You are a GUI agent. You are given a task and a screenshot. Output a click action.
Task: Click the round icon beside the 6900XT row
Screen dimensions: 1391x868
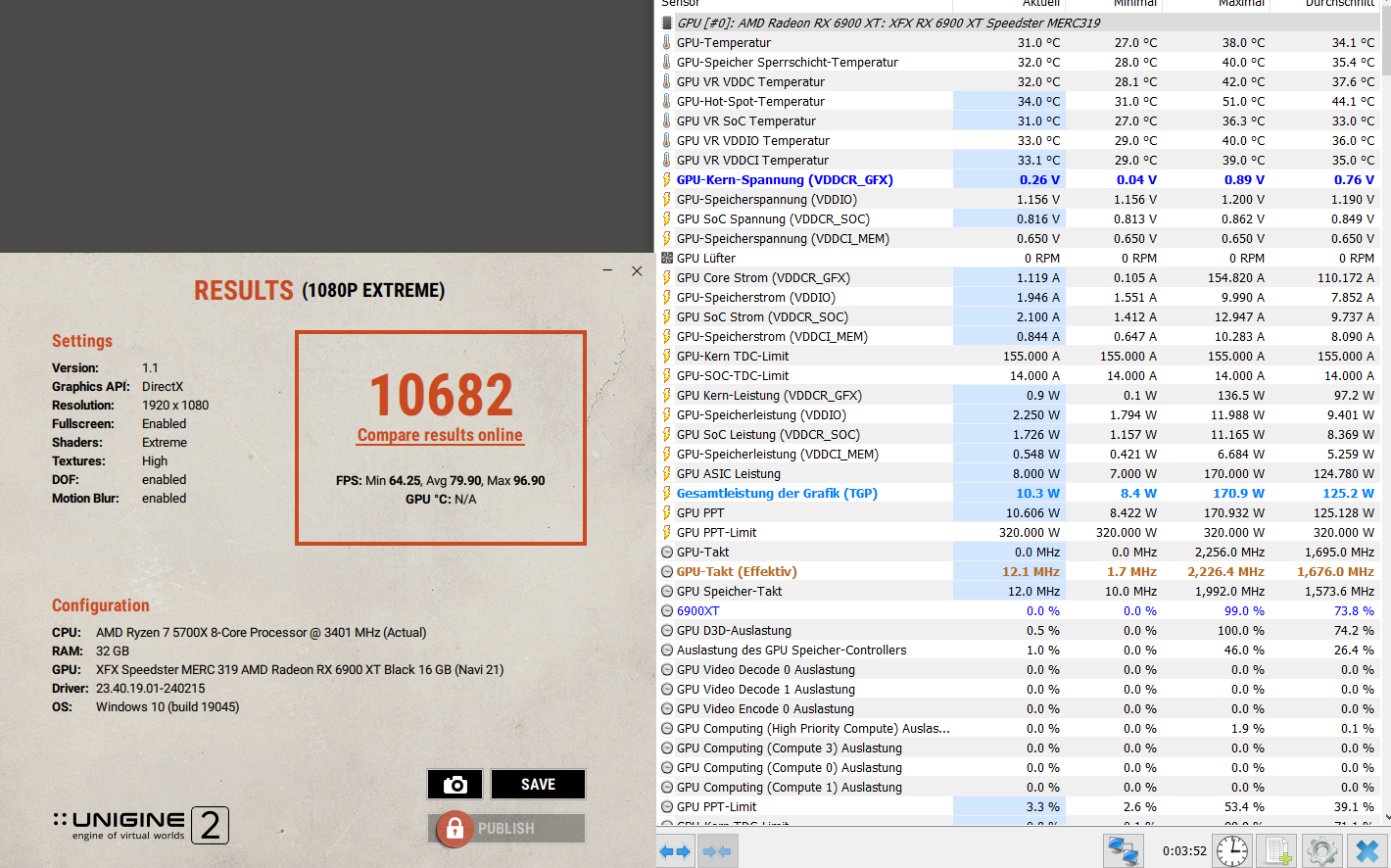667,610
